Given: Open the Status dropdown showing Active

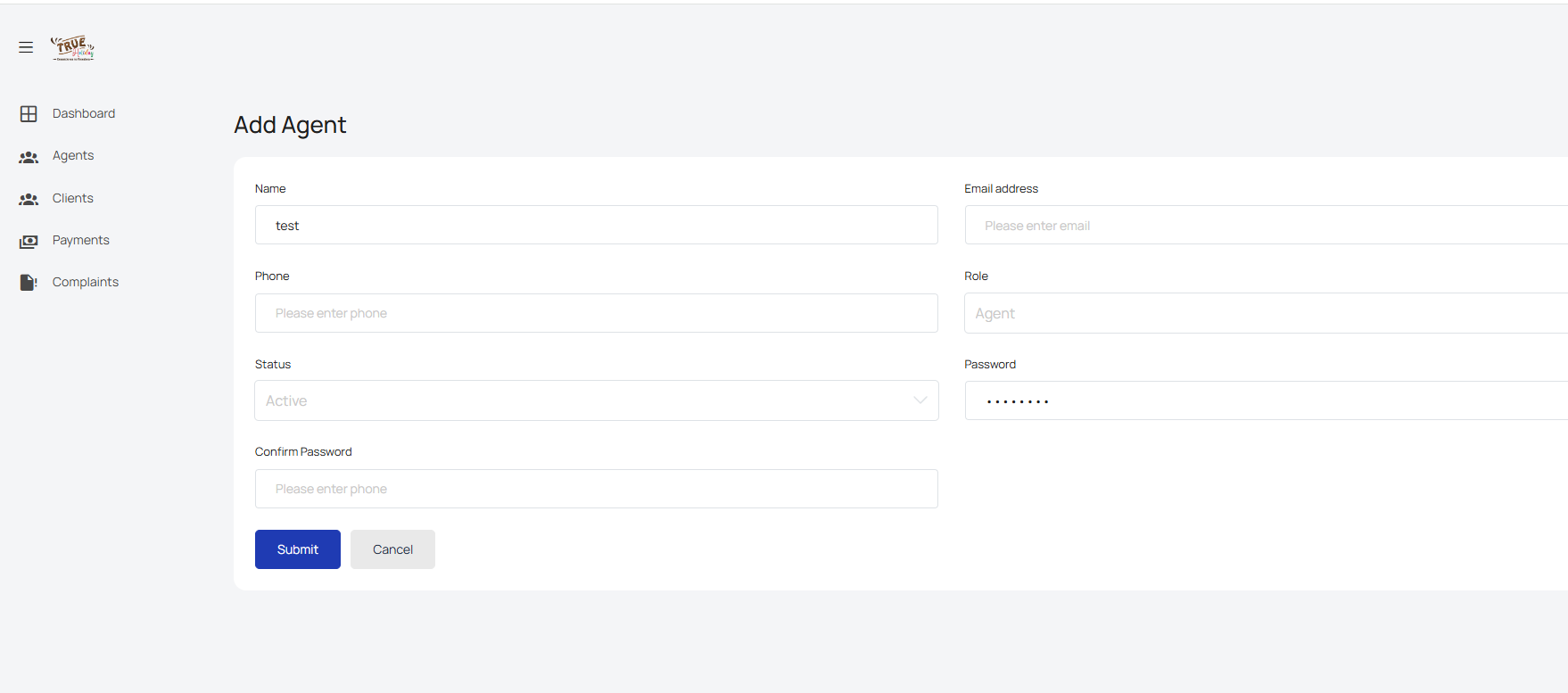Looking at the screenshot, I should tap(580, 400).
